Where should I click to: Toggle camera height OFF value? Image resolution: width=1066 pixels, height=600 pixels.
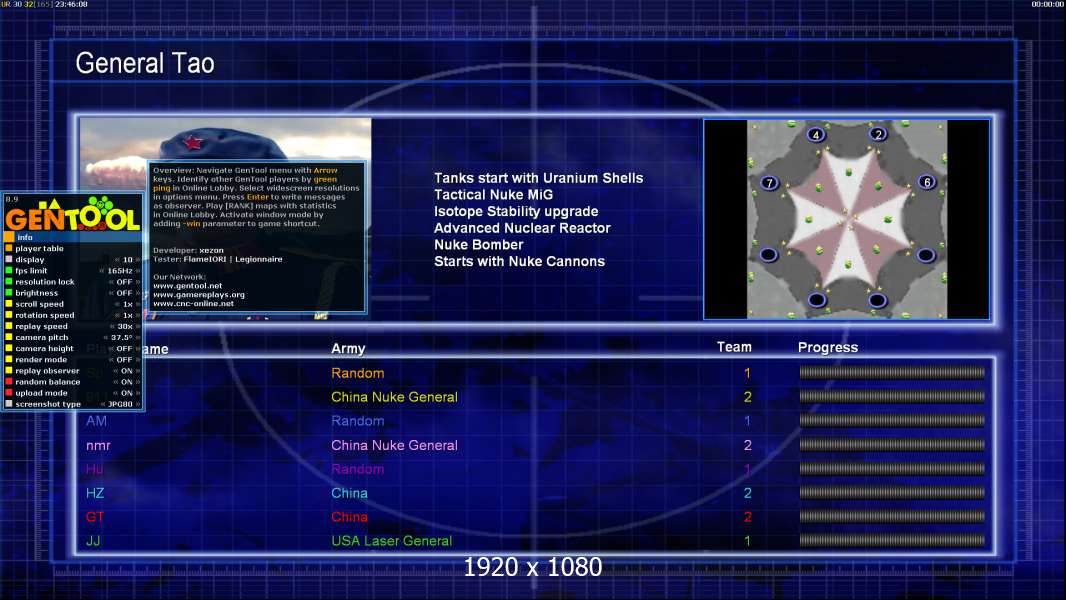tap(124, 348)
